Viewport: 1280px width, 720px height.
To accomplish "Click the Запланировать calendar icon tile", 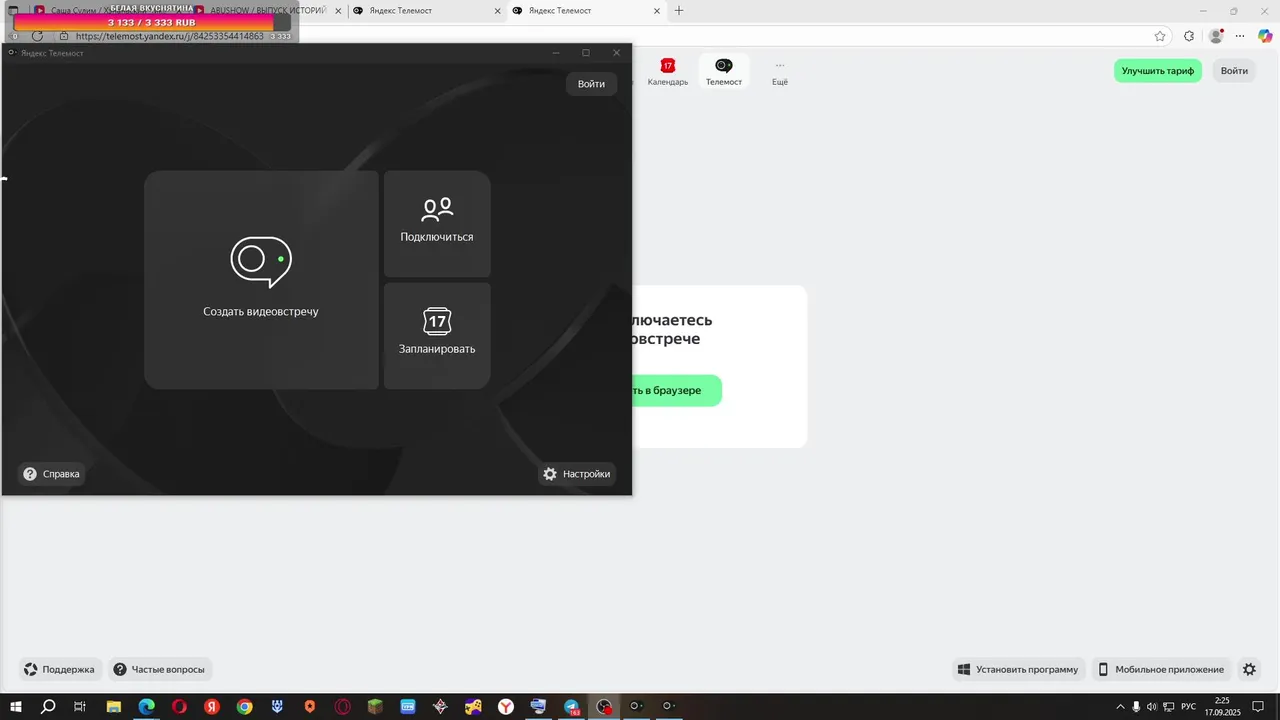I will (x=437, y=335).
